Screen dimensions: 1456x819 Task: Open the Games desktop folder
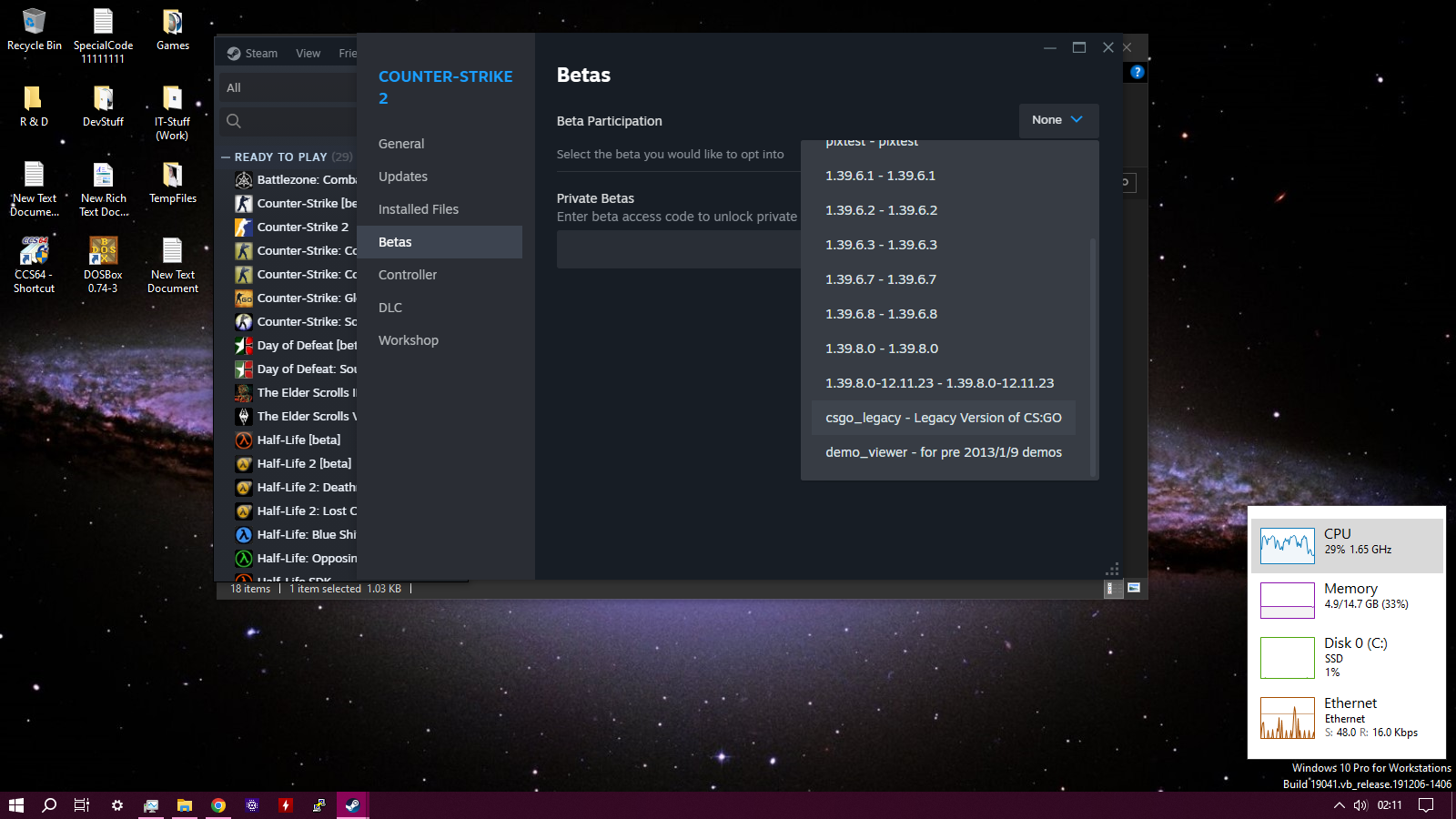coord(173,29)
